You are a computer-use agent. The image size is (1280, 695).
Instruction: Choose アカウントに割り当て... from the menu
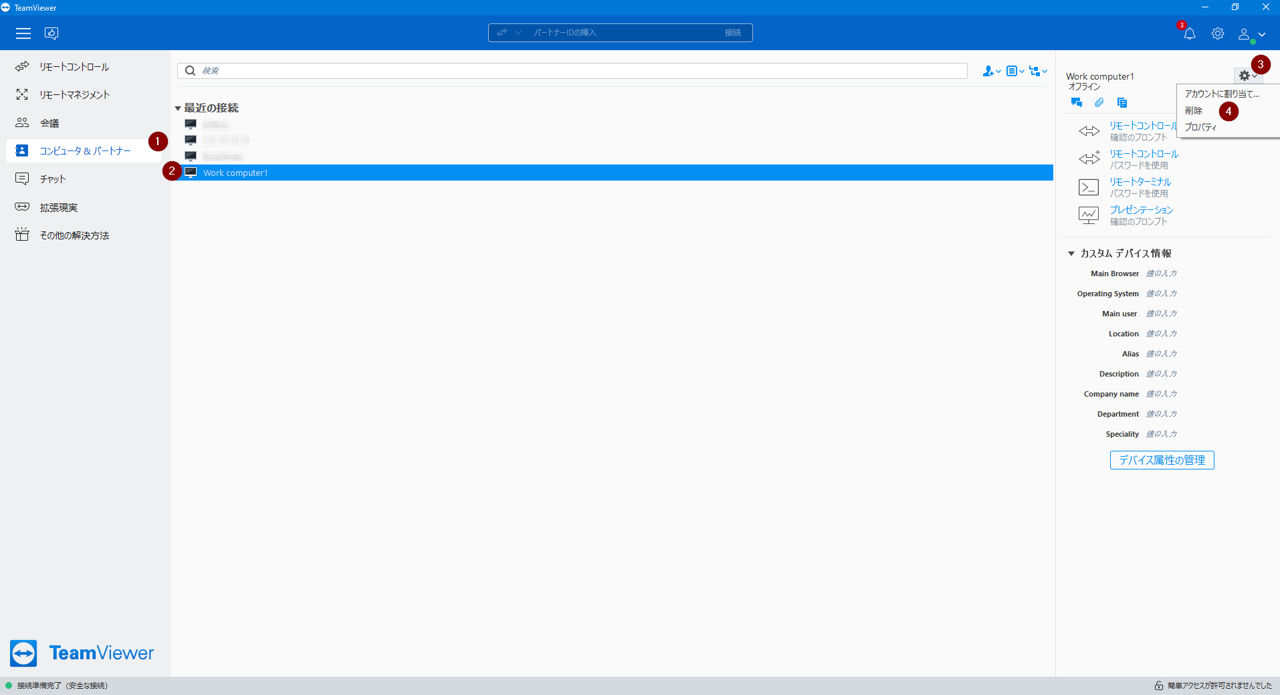click(1222, 94)
